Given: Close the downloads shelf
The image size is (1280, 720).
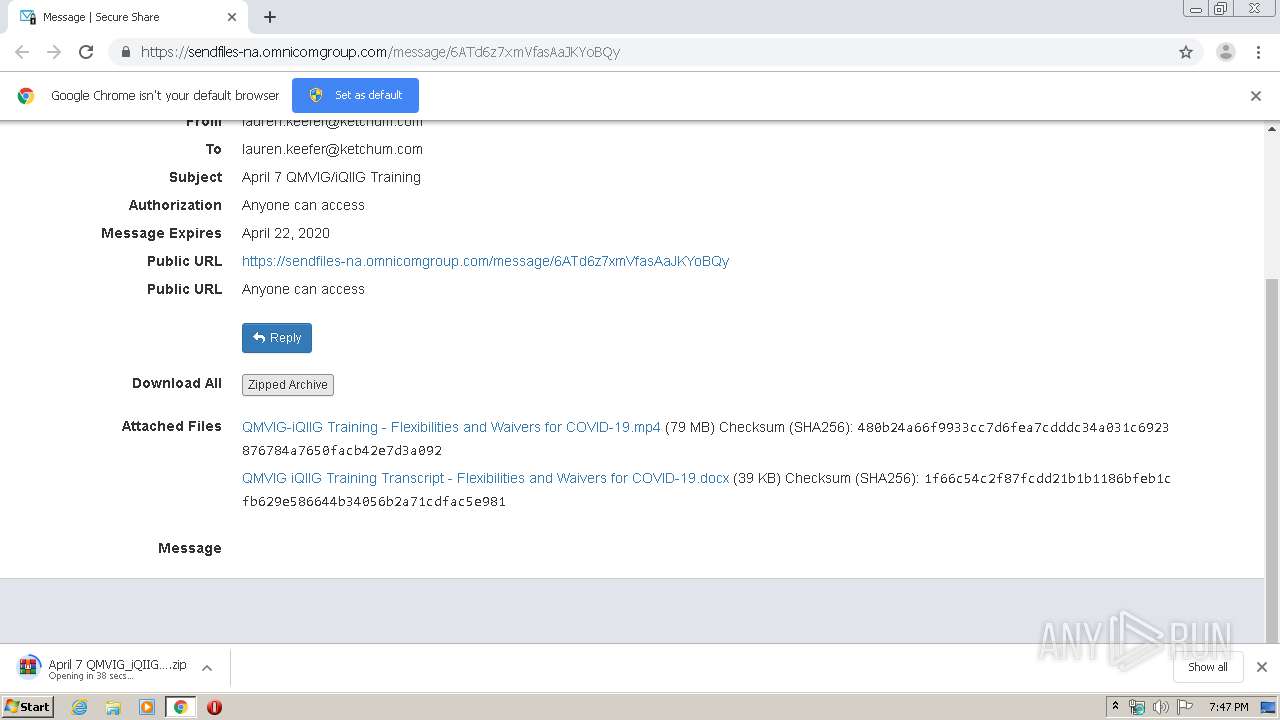Looking at the screenshot, I should [x=1261, y=667].
